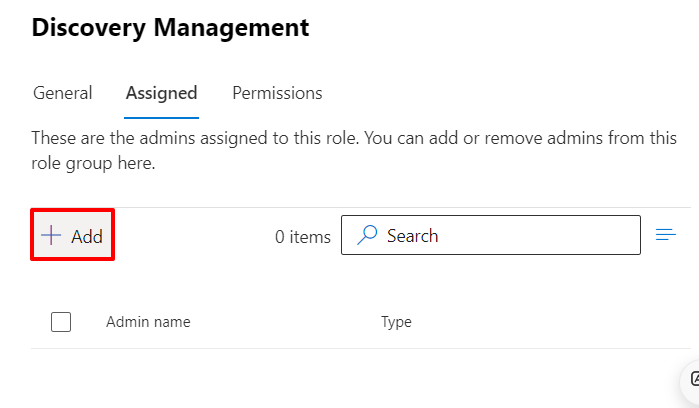Sort by the Admin name column header
The width and height of the screenshot is (699, 408).
coord(148,322)
